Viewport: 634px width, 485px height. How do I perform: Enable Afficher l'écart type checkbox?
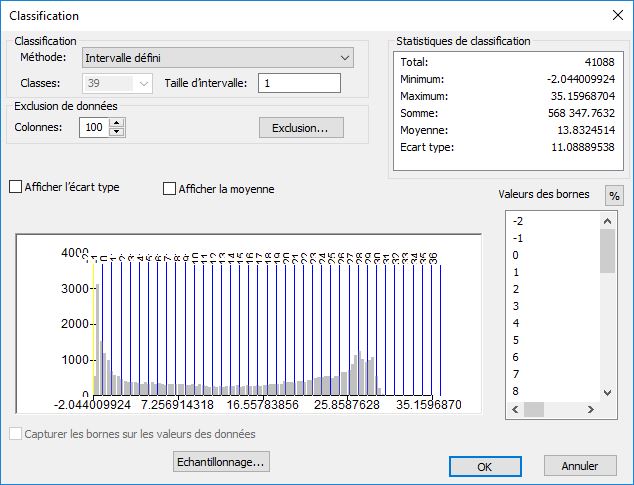(x=15, y=187)
